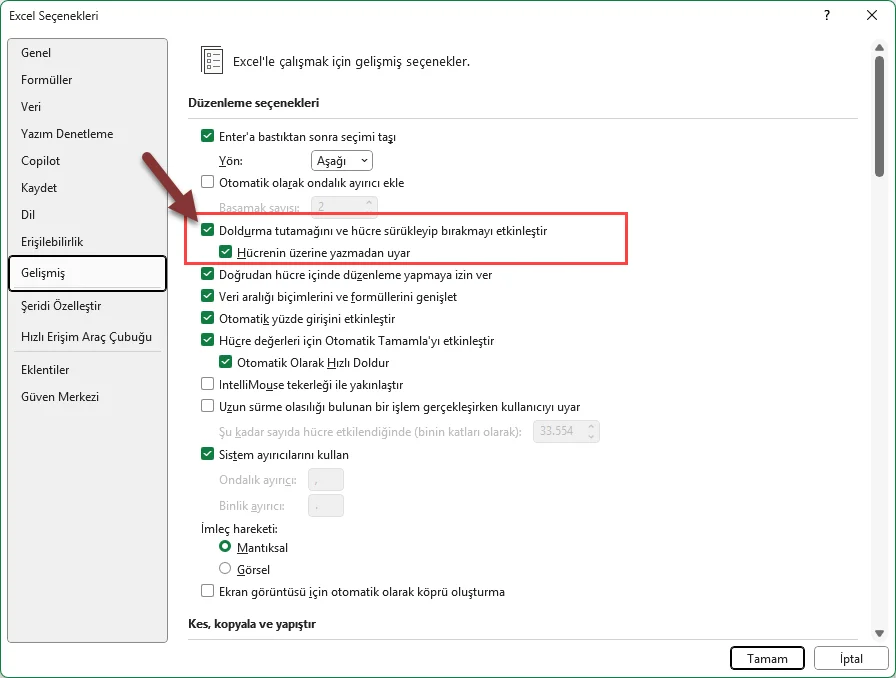The height and width of the screenshot is (678, 896).
Task: Click the vertical scrollbar thumb
Action: (879, 116)
